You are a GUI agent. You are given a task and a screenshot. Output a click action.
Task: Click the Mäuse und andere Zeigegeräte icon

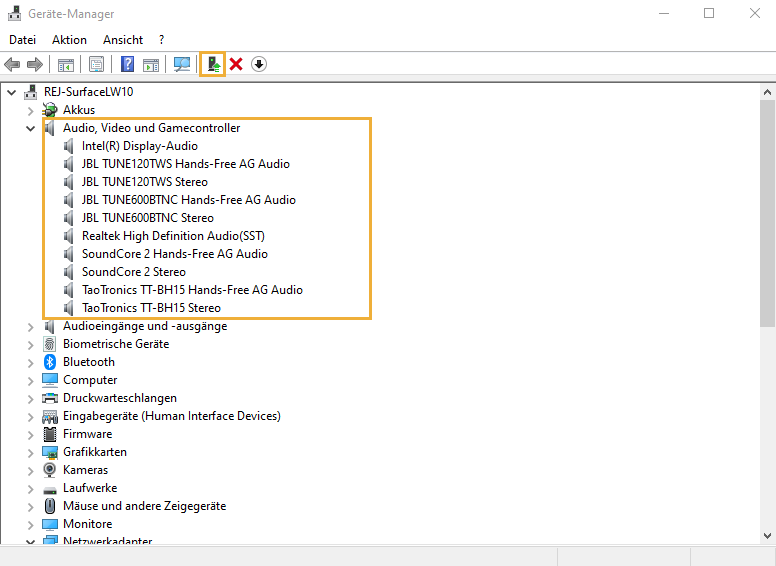50,506
